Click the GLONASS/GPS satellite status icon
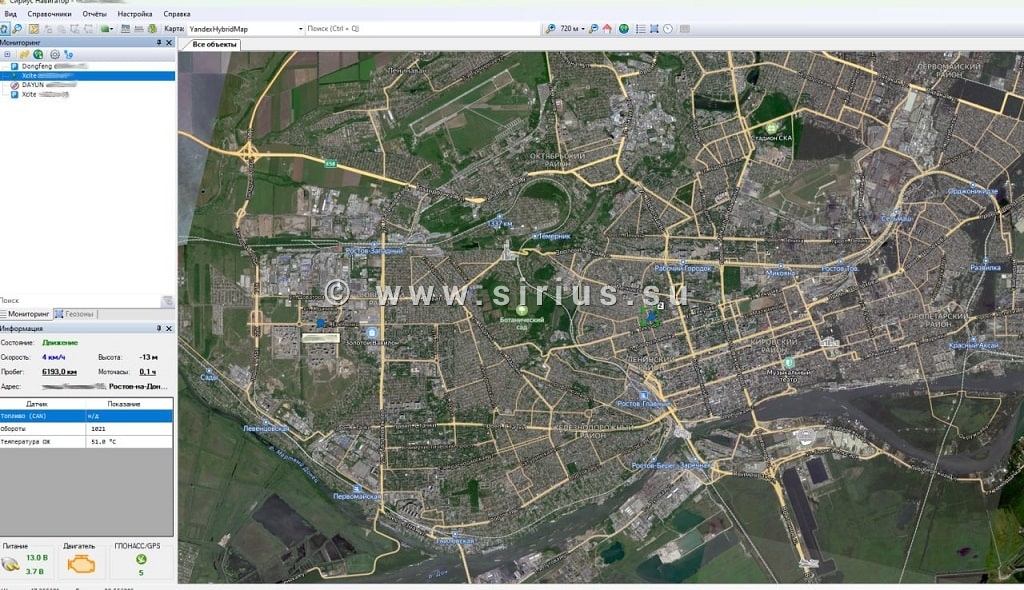Viewport: 1024px width, 590px height. tap(141, 559)
